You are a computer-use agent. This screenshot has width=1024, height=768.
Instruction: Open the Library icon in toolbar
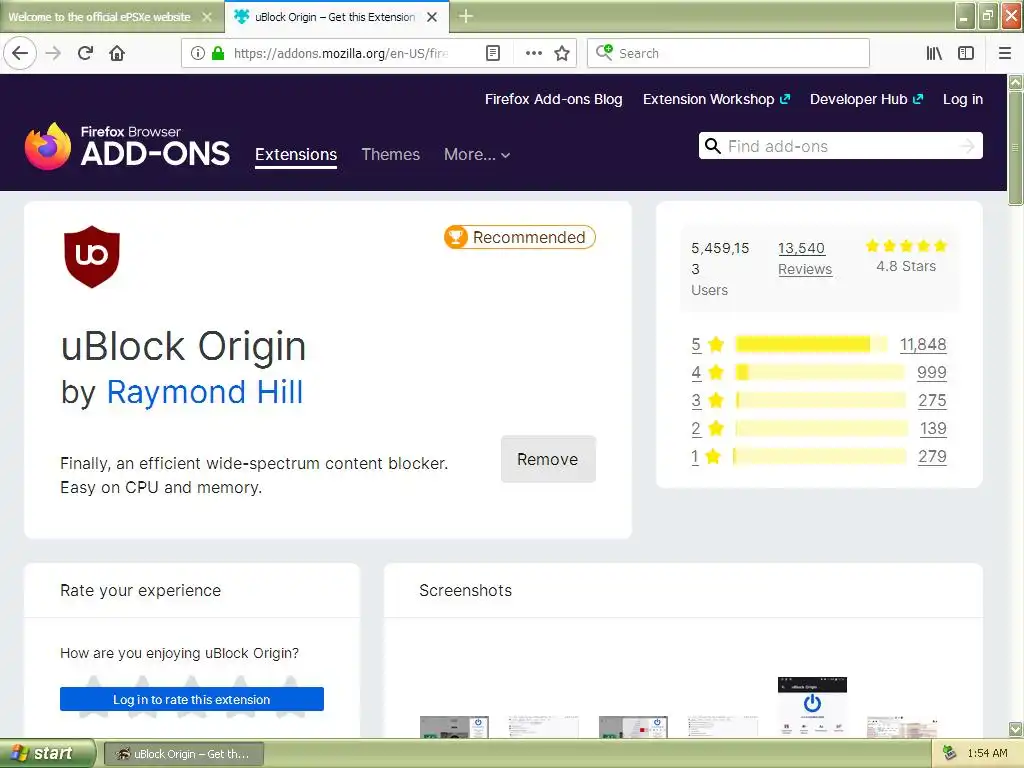(934, 53)
